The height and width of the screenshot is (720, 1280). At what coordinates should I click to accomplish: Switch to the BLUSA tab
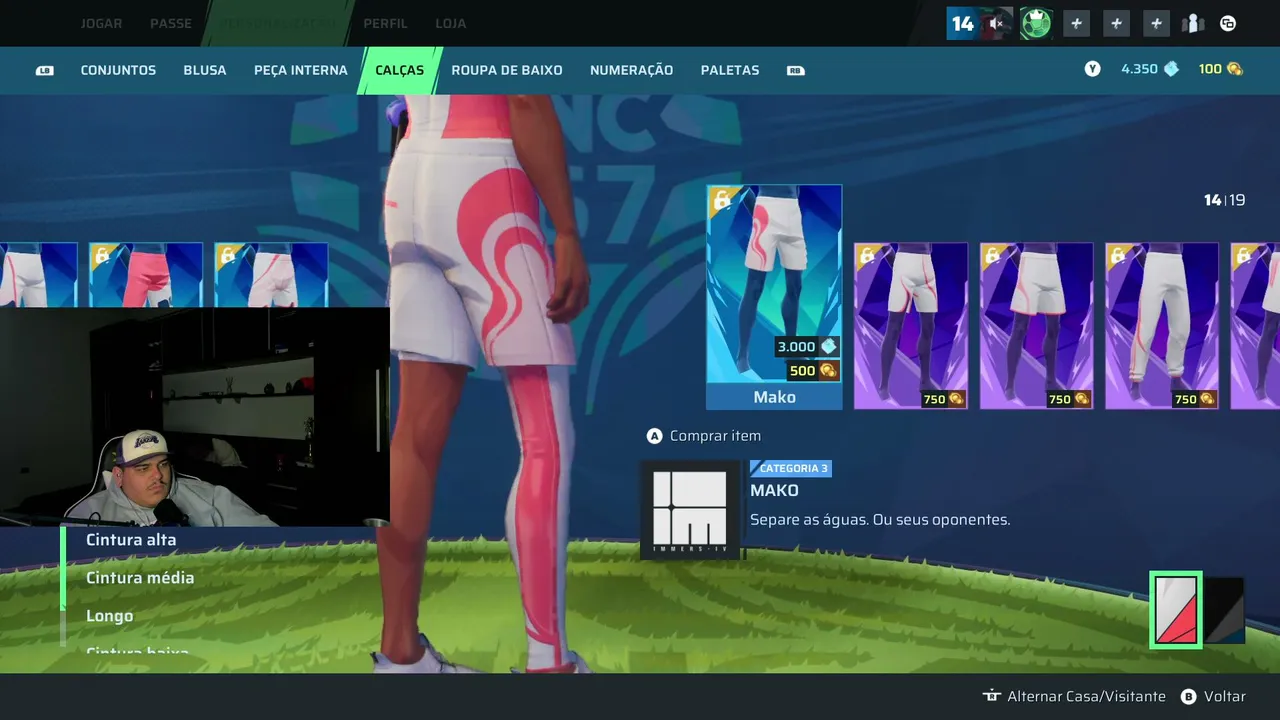tap(205, 70)
